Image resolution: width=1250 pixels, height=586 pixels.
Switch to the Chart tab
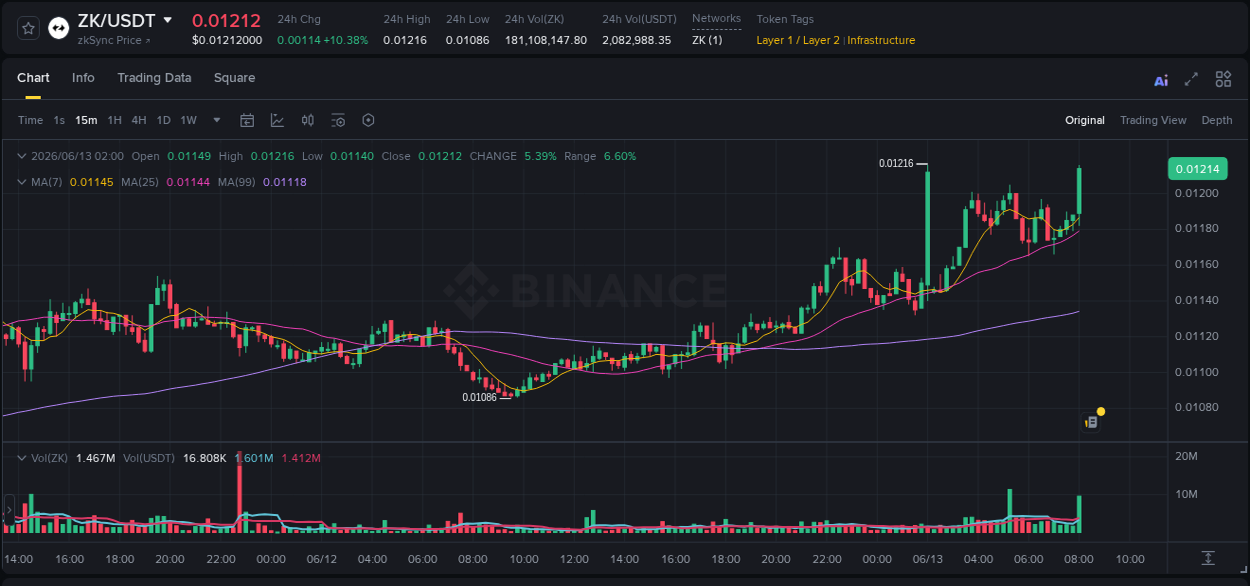33,78
